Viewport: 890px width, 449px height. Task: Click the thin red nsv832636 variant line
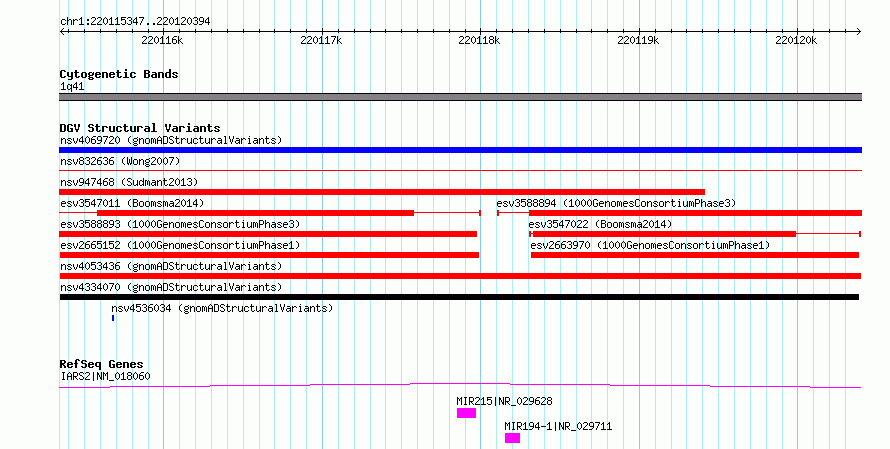coord(460,170)
